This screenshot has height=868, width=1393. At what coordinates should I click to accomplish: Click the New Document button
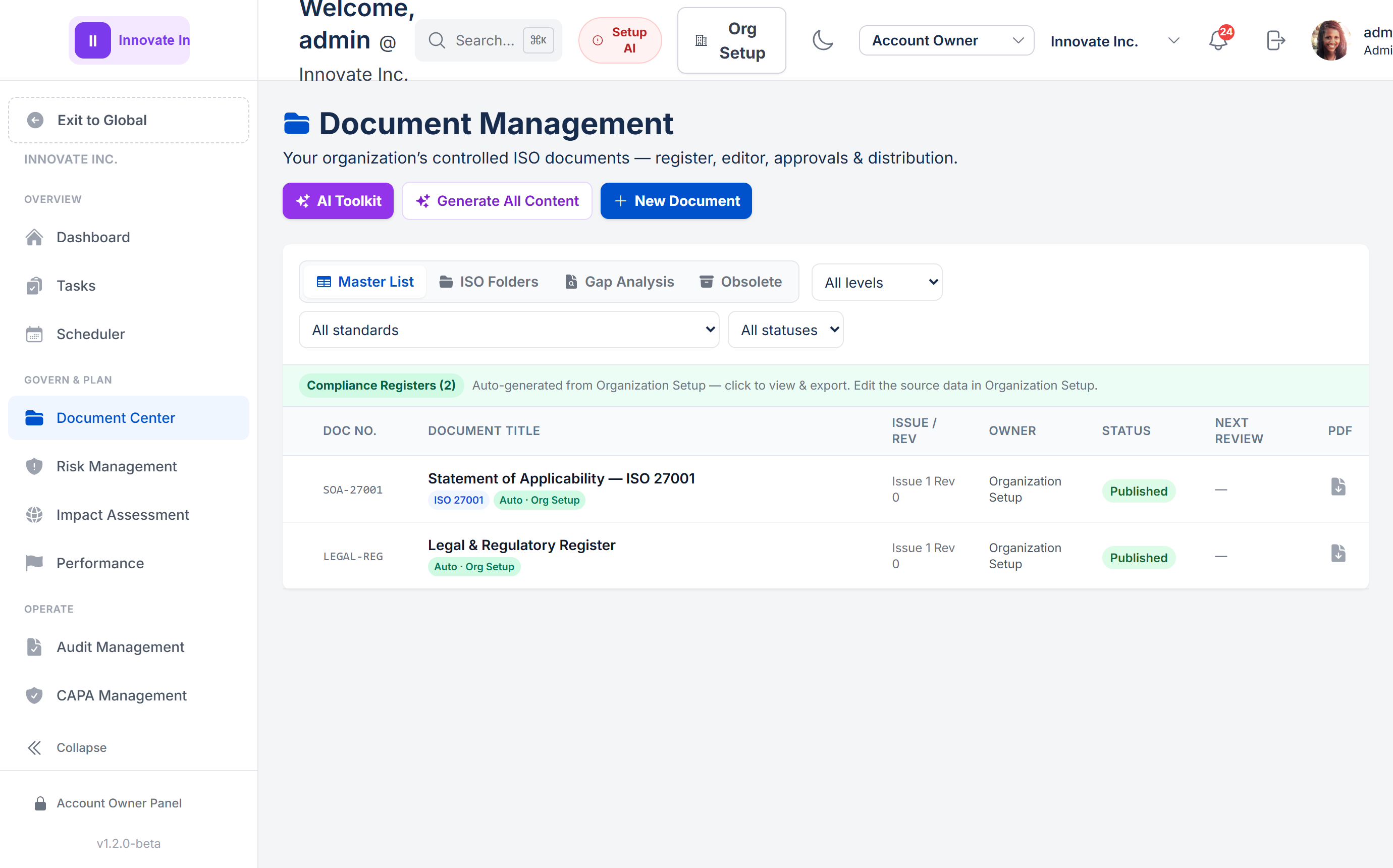(x=675, y=201)
